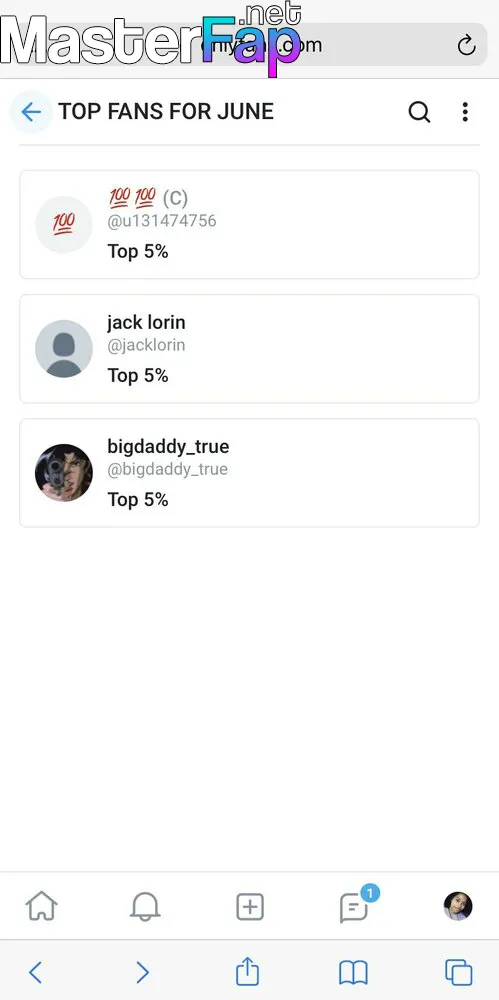Select the 100 emoji avatar
The width and height of the screenshot is (499, 1000).
(x=64, y=224)
